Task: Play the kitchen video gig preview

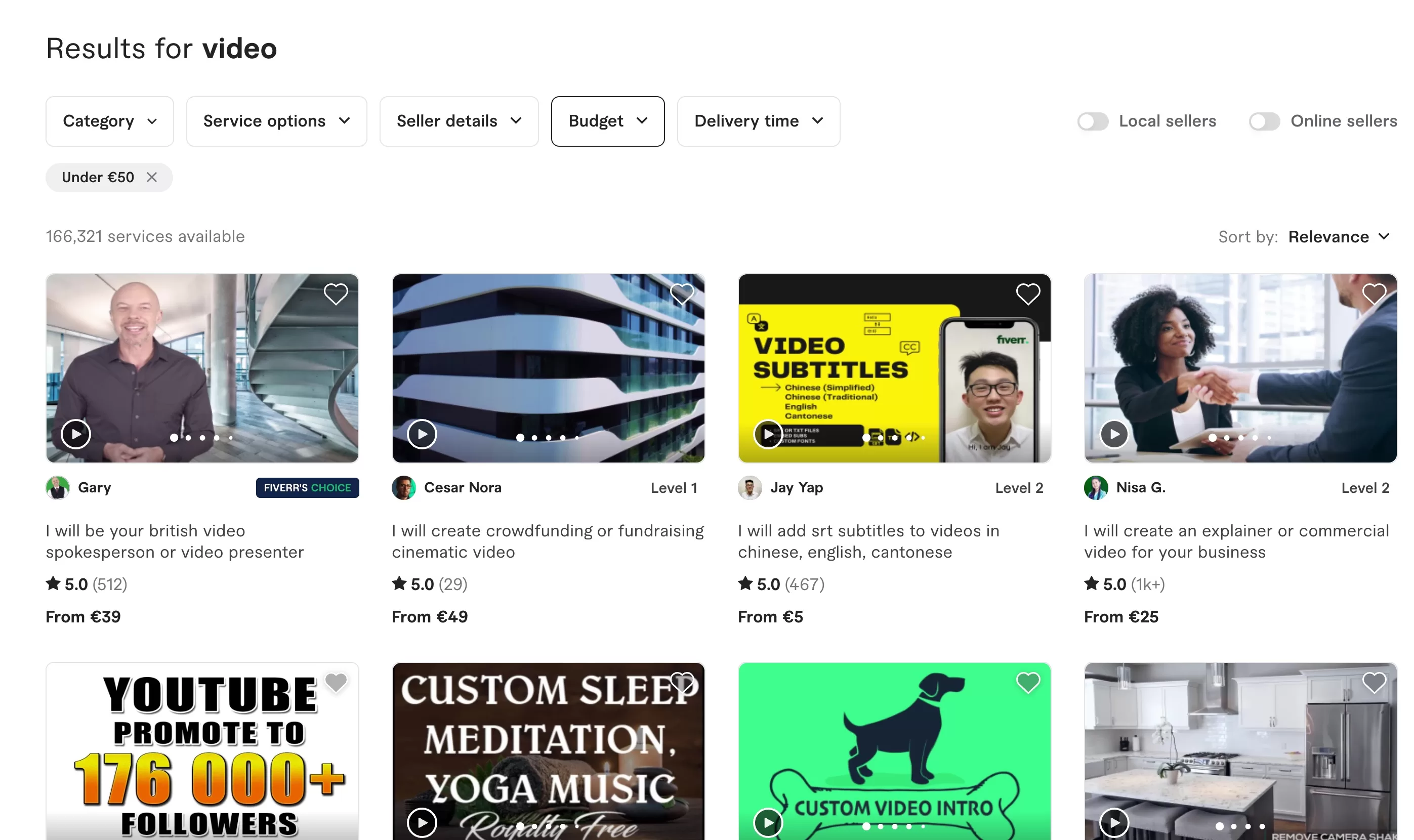Action: [1114, 822]
